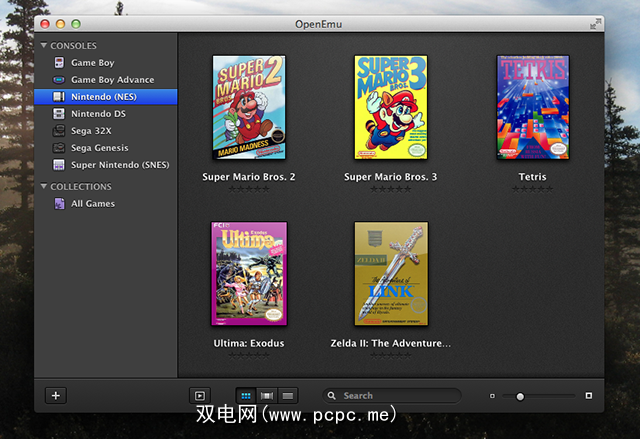Select Nintendo (NES) in the sidebar

(105, 97)
